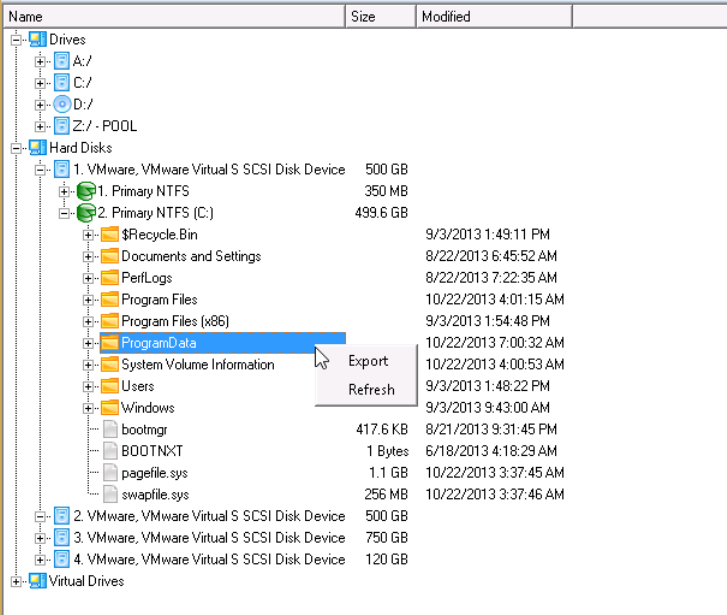The width and height of the screenshot is (727, 615).
Task: Click the Hard Disks computer icon
Action: pos(38,147)
